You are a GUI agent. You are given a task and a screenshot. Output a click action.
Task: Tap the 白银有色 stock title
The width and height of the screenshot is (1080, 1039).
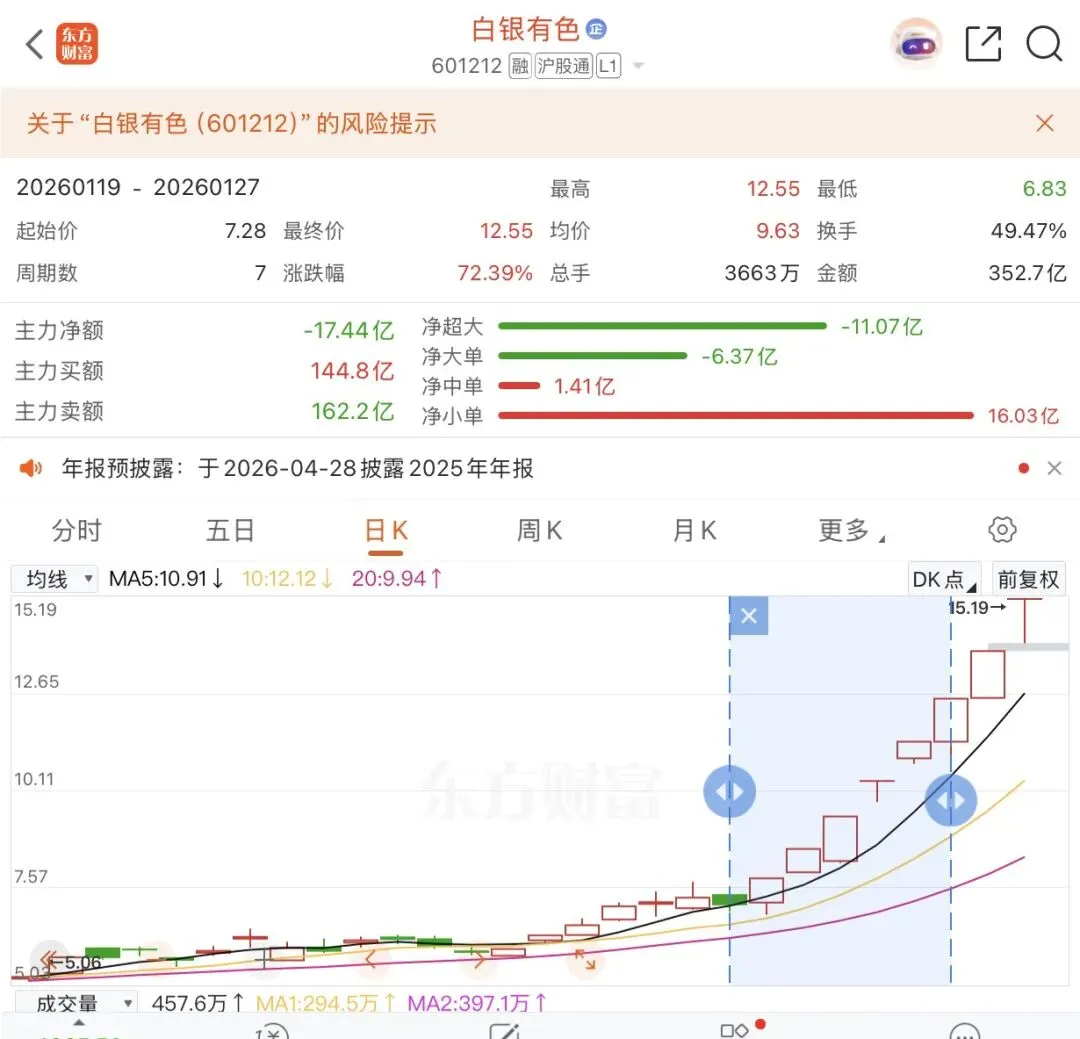(526, 29)
